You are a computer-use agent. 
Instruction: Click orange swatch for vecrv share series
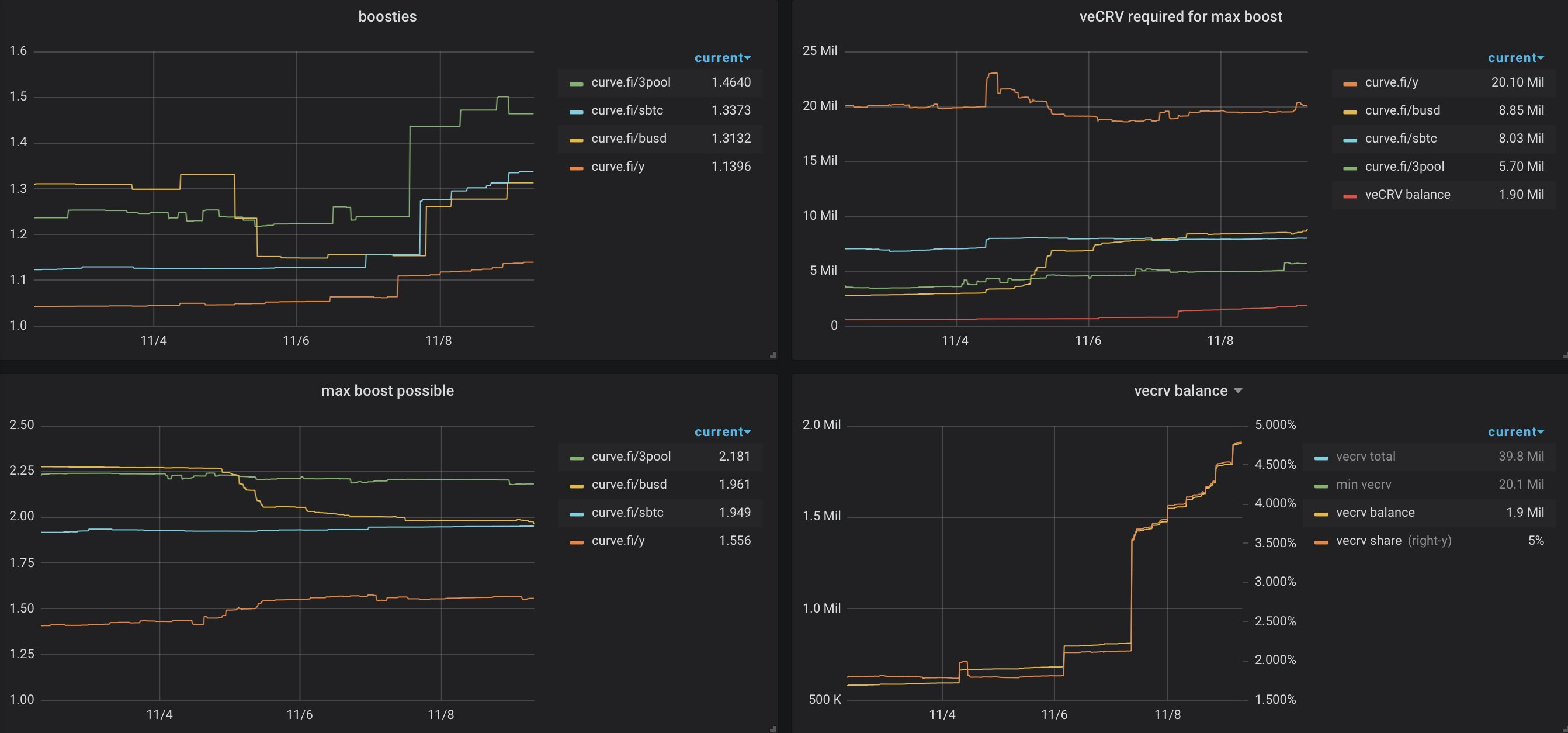point(1320,542)
